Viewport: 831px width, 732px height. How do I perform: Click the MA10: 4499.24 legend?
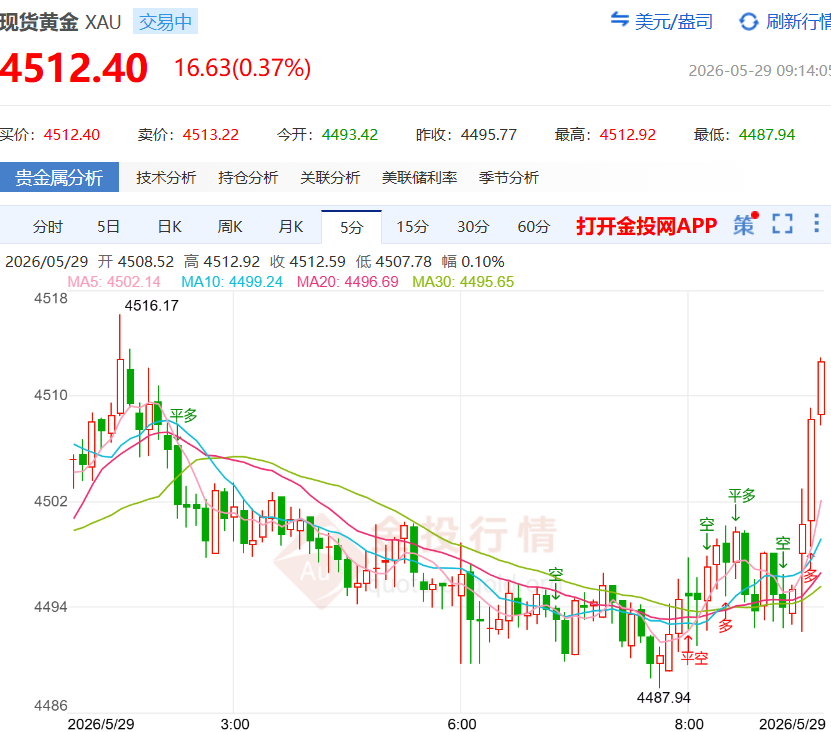coord(232,281)
